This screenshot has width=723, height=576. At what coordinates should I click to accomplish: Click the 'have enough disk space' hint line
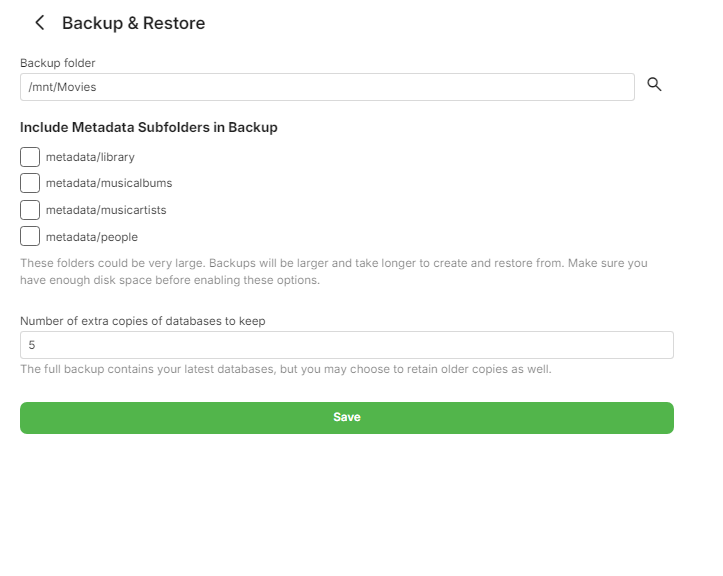coord(170,280)
